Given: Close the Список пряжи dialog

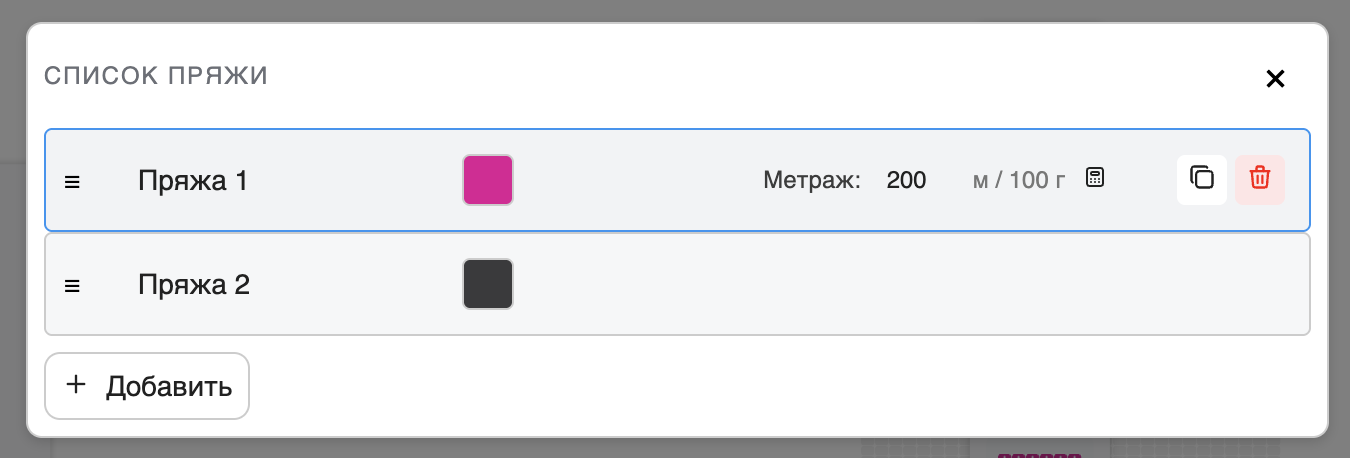Looking at the screenshot, I should pyautogui.click(x=1275, y=79).
